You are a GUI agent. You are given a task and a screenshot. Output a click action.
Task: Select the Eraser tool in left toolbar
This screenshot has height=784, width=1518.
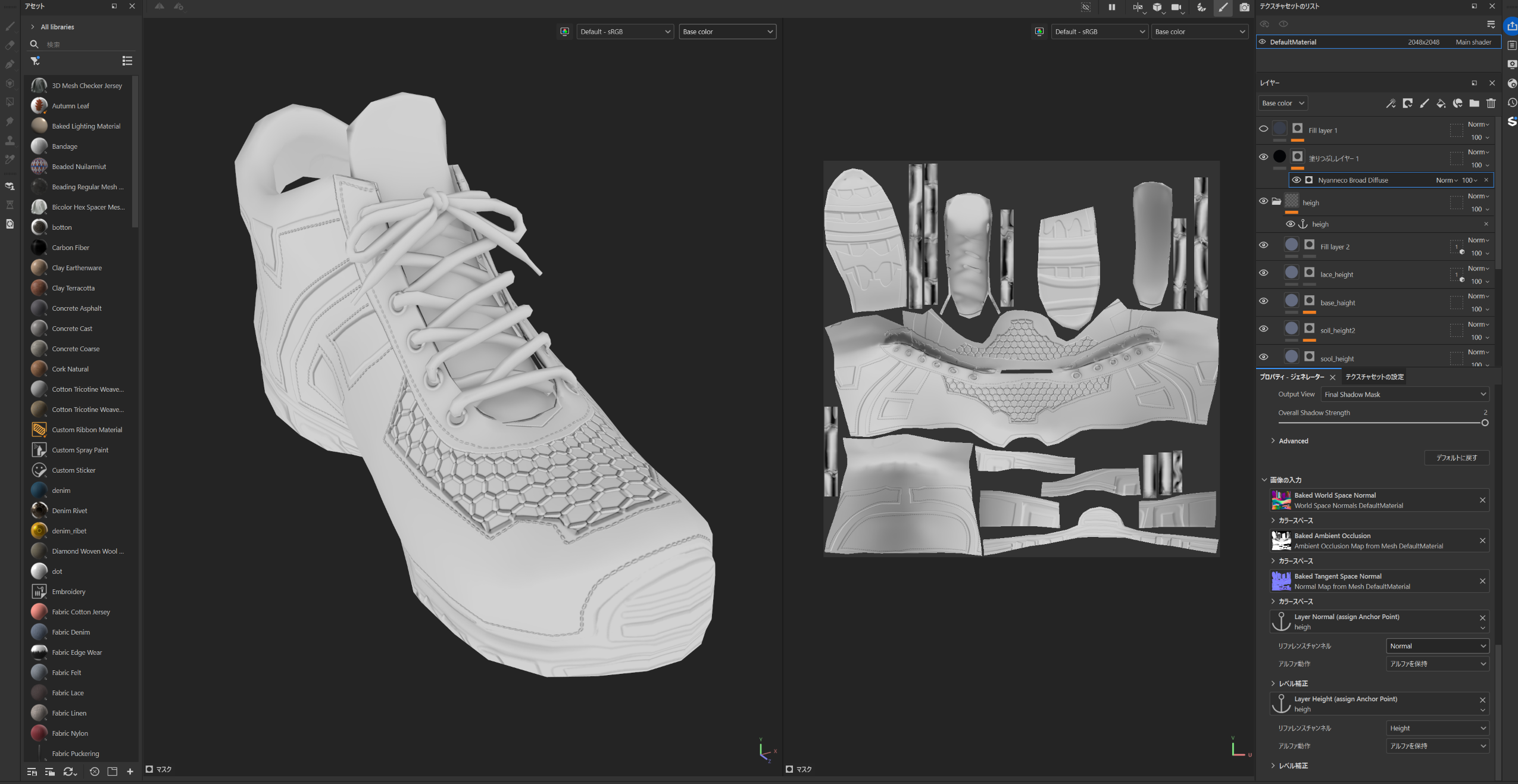[x=10, y=45]
